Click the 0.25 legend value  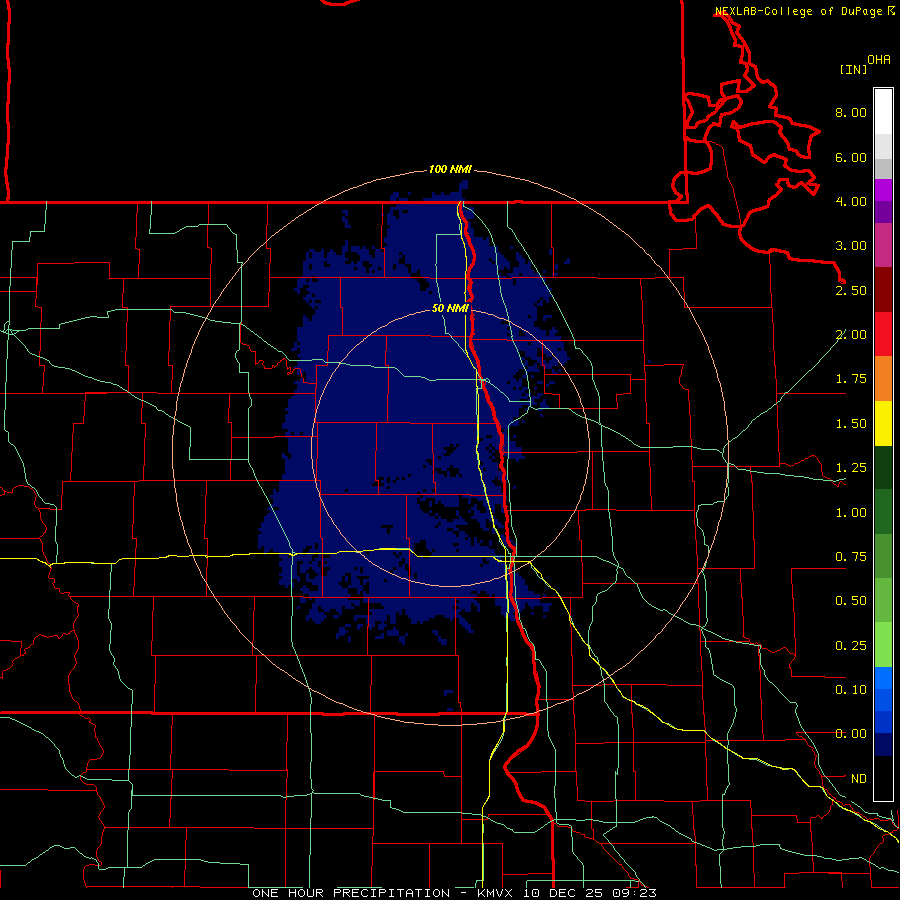[x=851, y=646]
